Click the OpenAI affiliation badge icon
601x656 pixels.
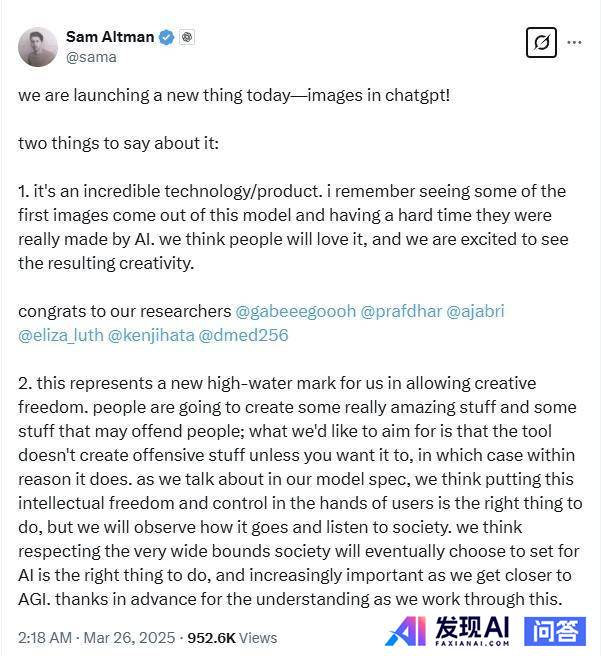pos(187,37)
